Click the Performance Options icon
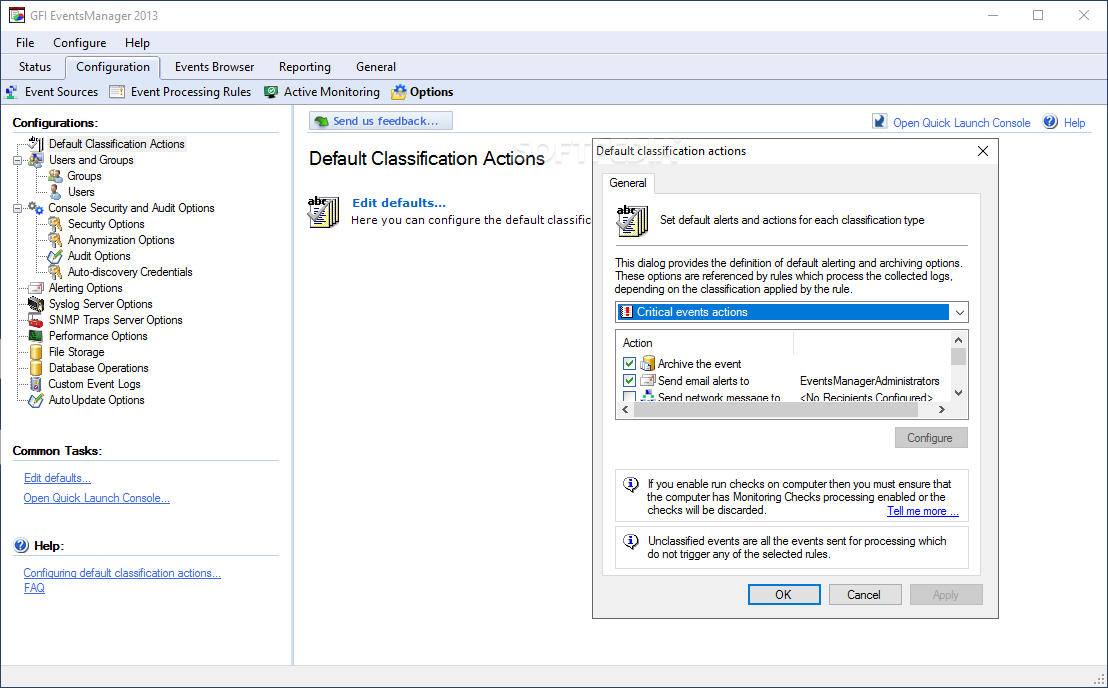 tap(36, 336)
